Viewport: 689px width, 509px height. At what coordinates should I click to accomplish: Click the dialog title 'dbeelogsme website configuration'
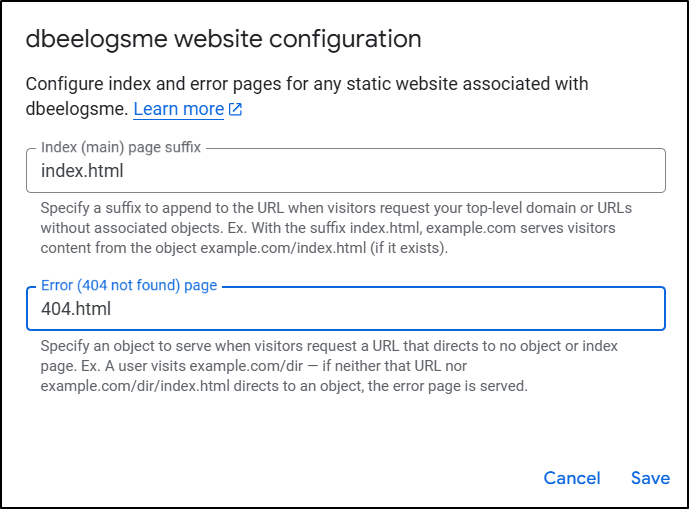tap(223, 40)
